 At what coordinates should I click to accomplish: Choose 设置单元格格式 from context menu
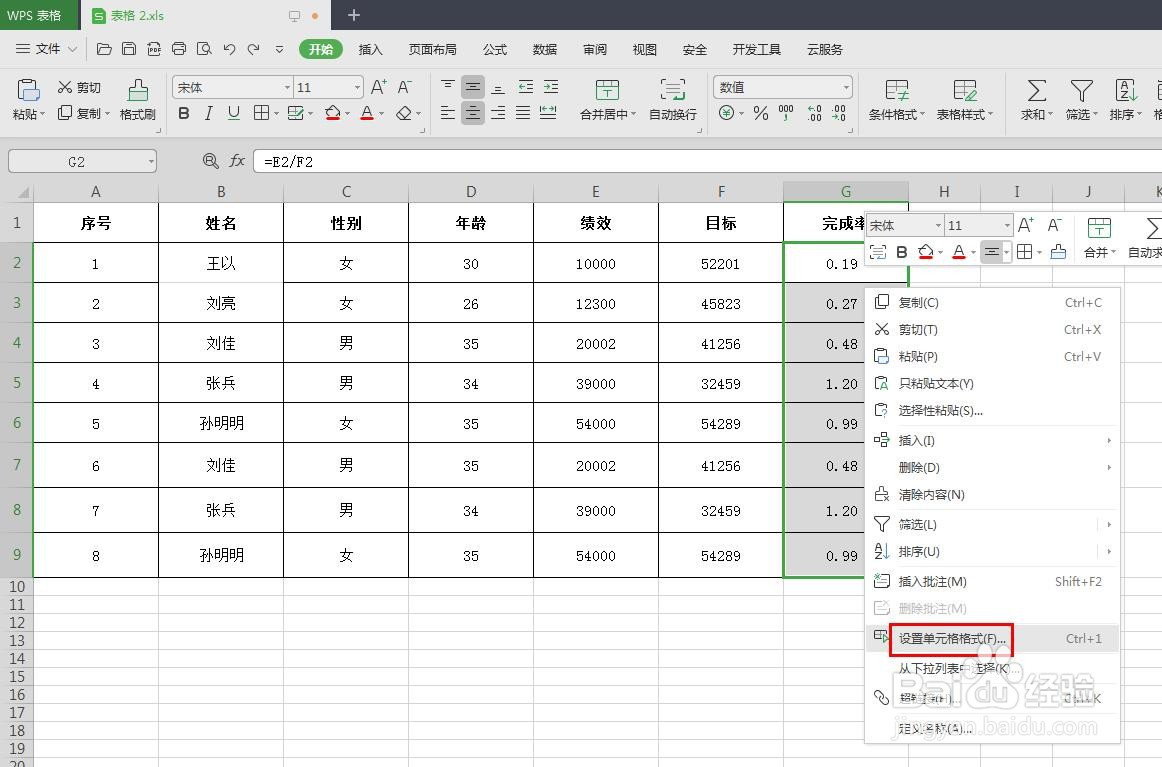click(x=951, y=638)
